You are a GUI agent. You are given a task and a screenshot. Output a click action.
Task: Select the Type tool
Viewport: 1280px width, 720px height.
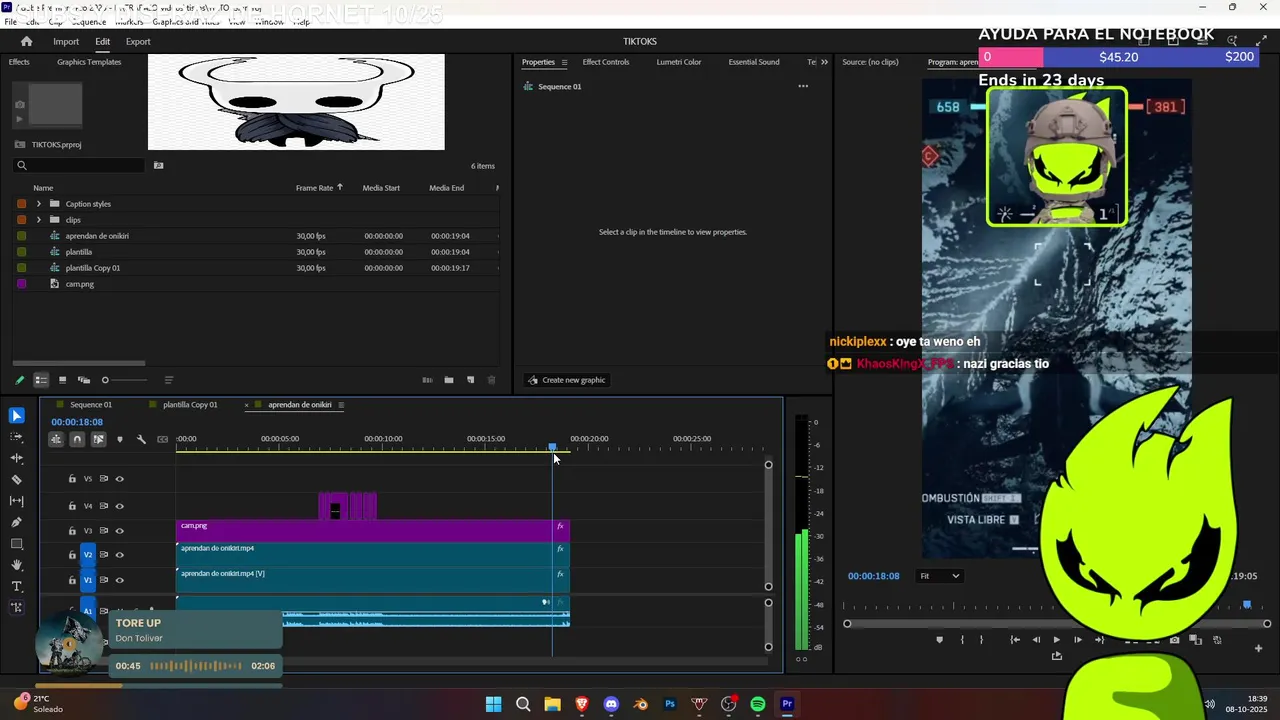coord(17,586)
